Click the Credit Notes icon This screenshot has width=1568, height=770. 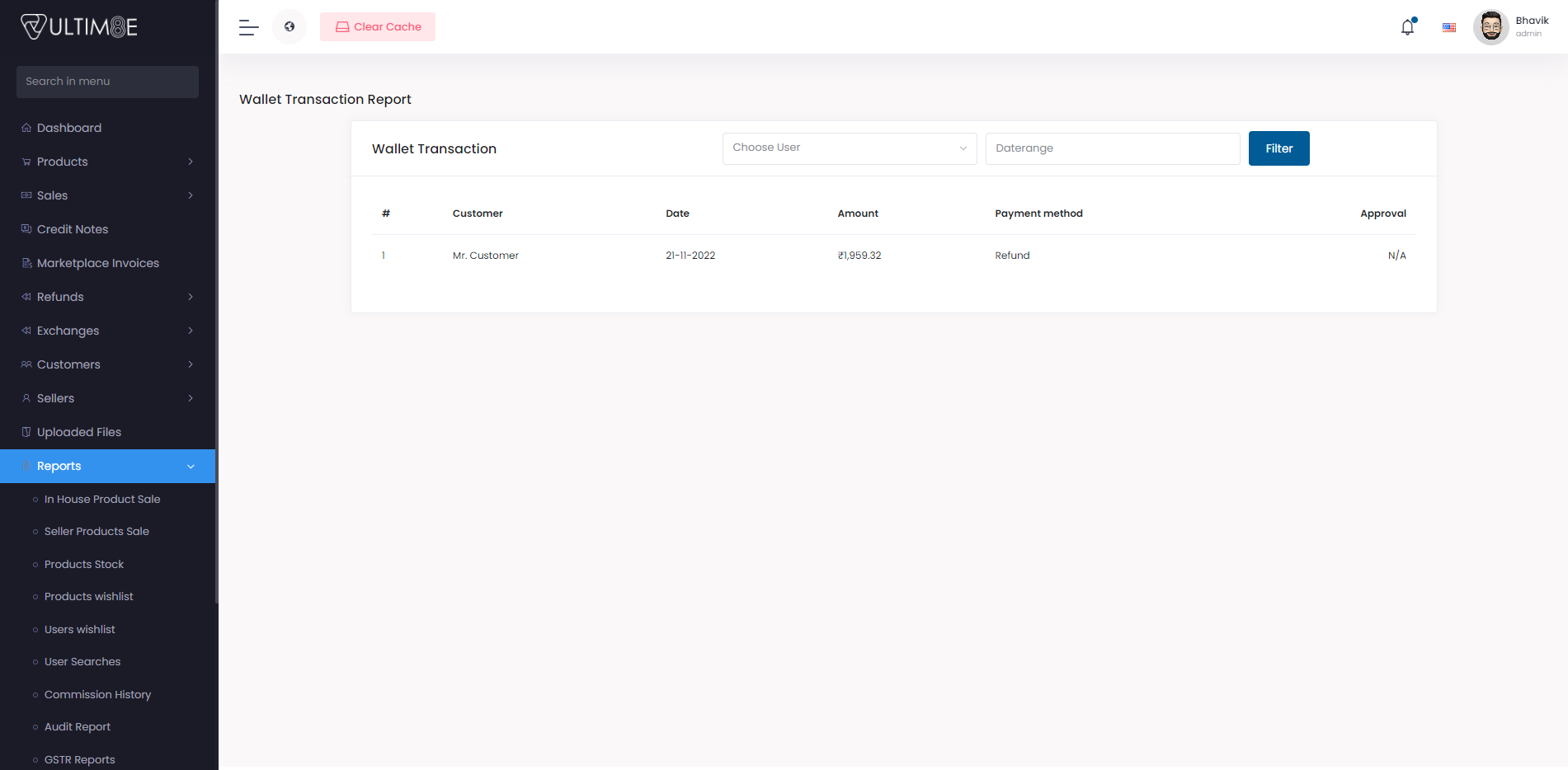(26, 229)
